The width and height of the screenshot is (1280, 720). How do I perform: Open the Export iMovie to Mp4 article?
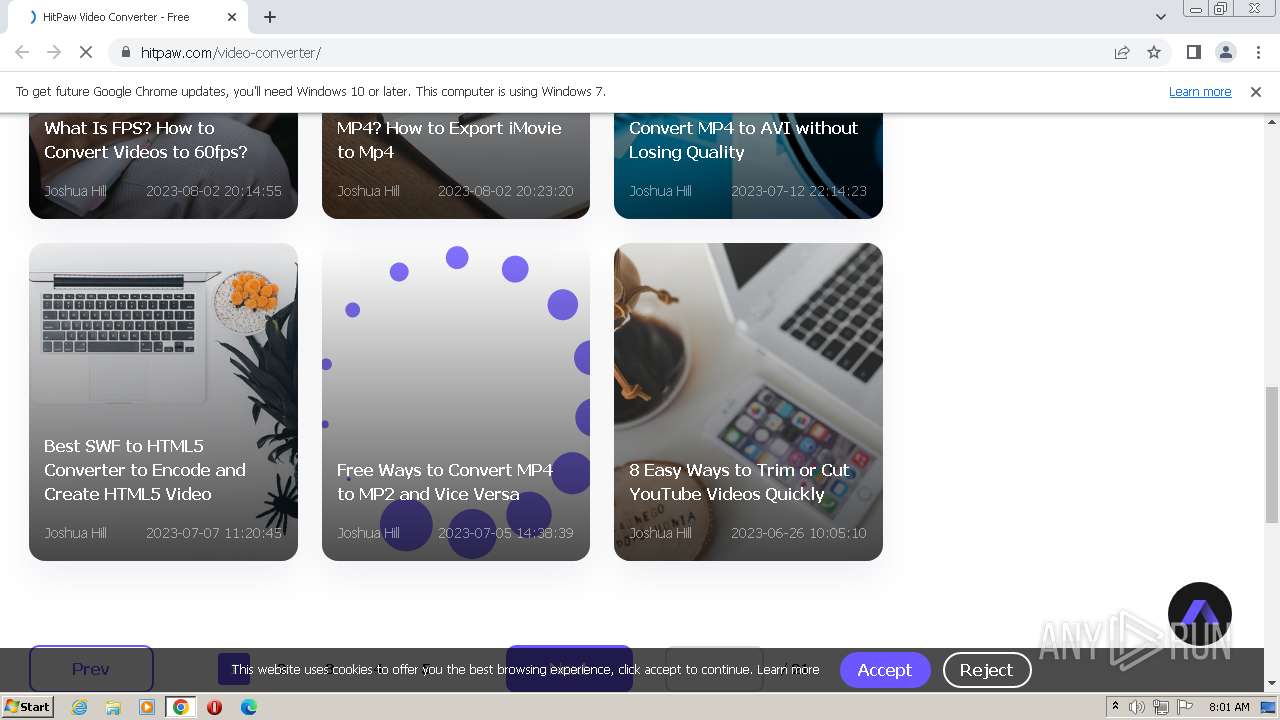point(456,165)
